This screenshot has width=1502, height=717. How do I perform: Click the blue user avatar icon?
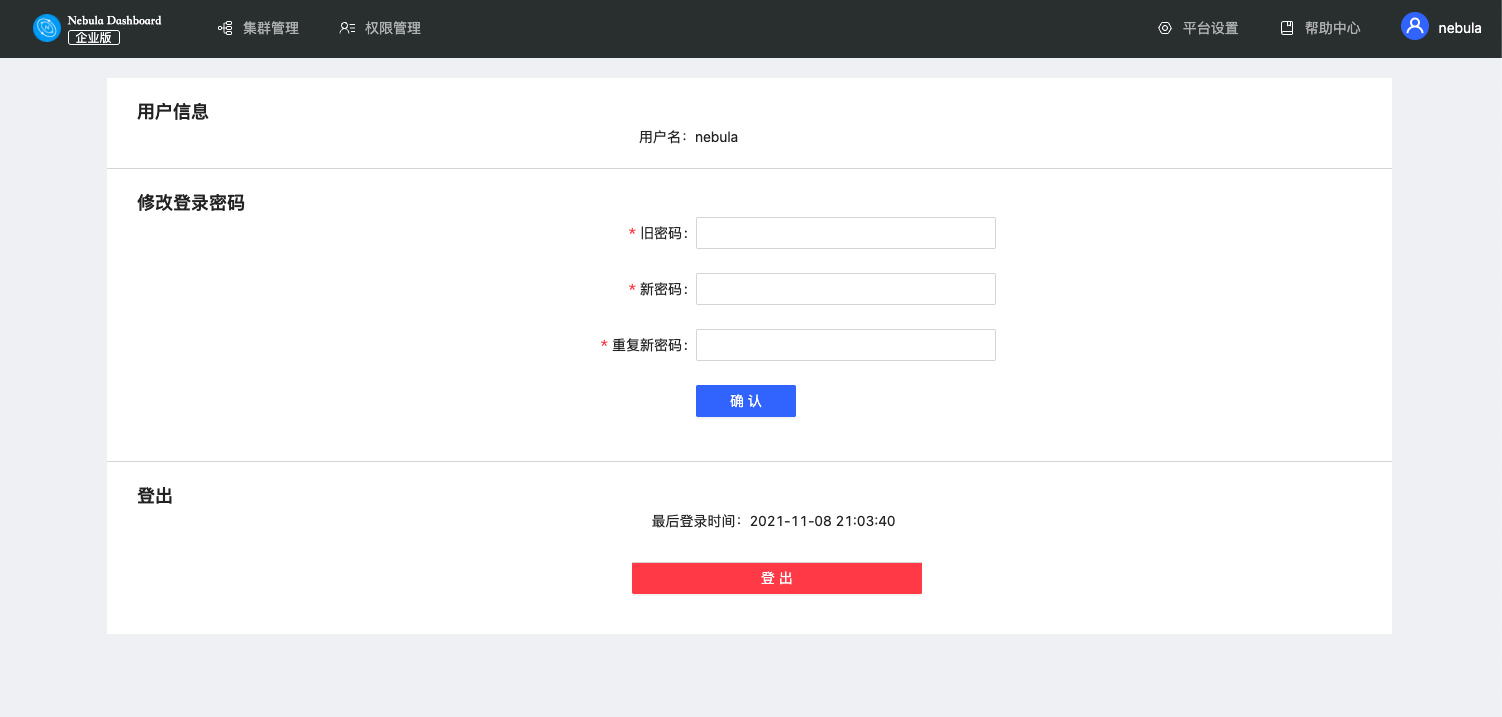coord(1415,27)
